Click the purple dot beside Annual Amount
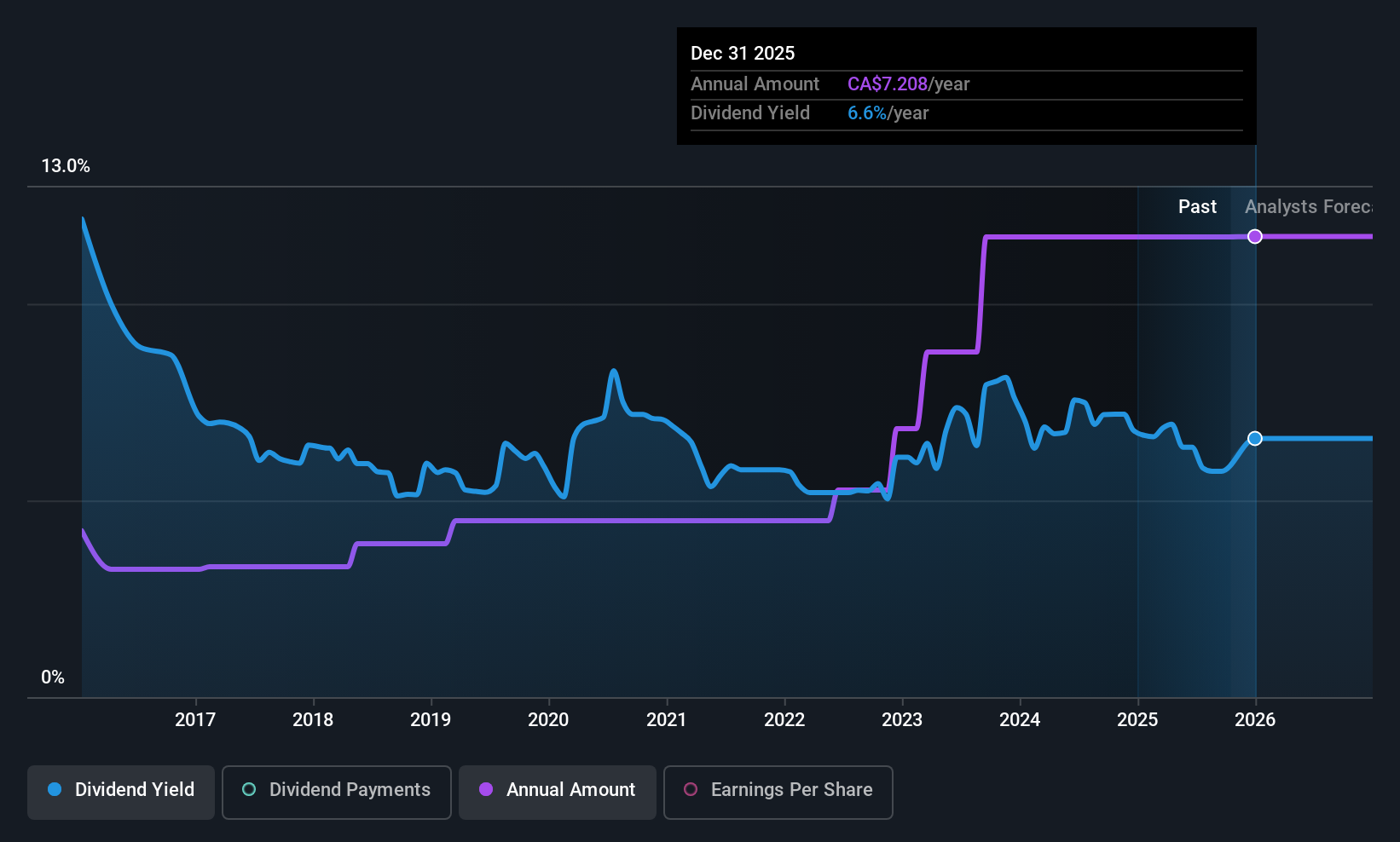 pos(486,790)
